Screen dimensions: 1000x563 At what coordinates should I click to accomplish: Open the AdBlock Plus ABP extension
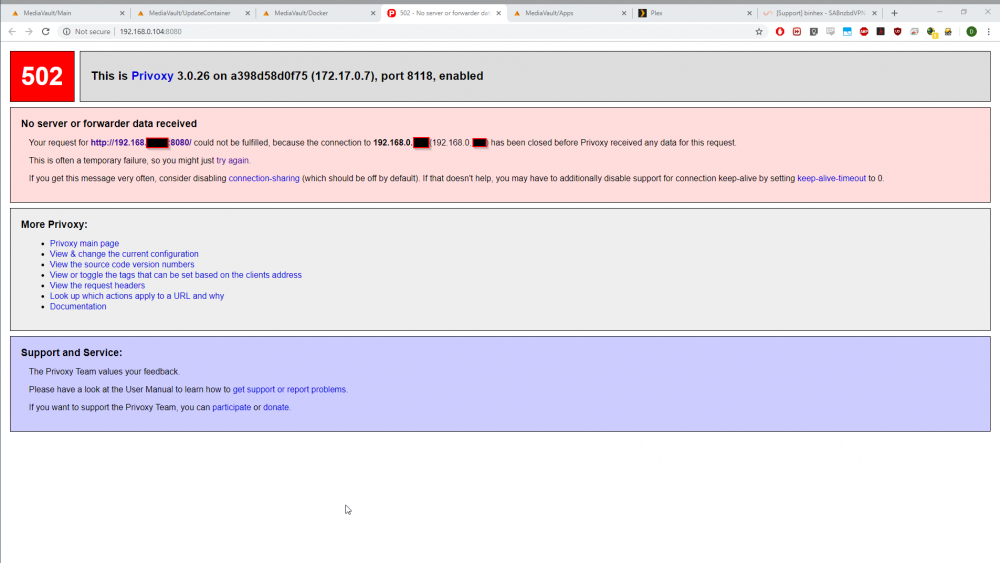[864, 31]
